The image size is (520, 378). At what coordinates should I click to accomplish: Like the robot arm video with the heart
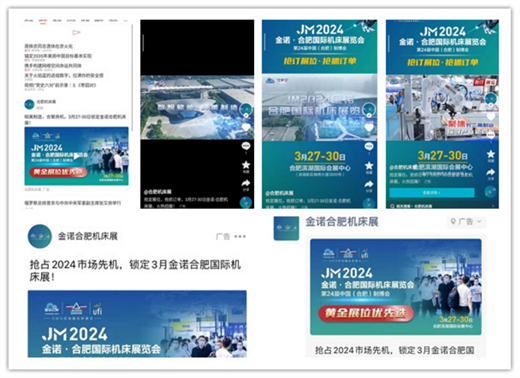pos(491,117)
